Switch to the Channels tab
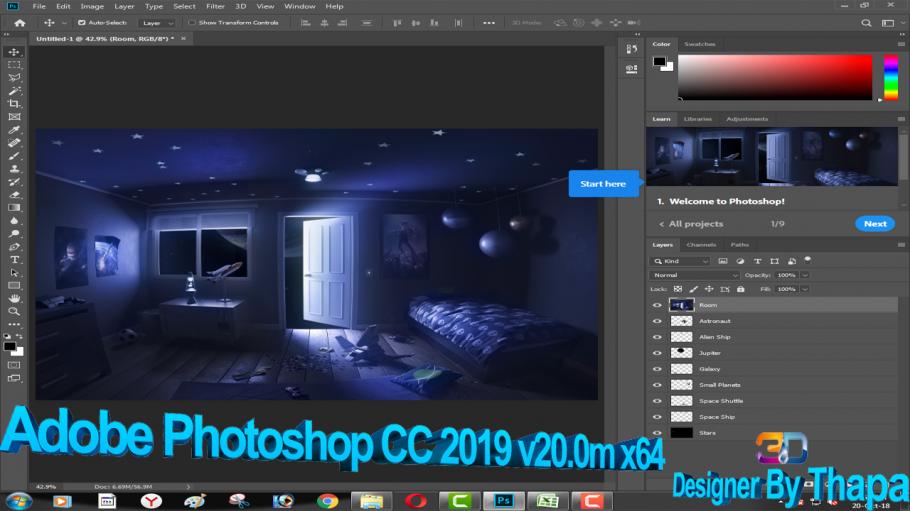The image size is (910, 511). (x=701, y=245)
